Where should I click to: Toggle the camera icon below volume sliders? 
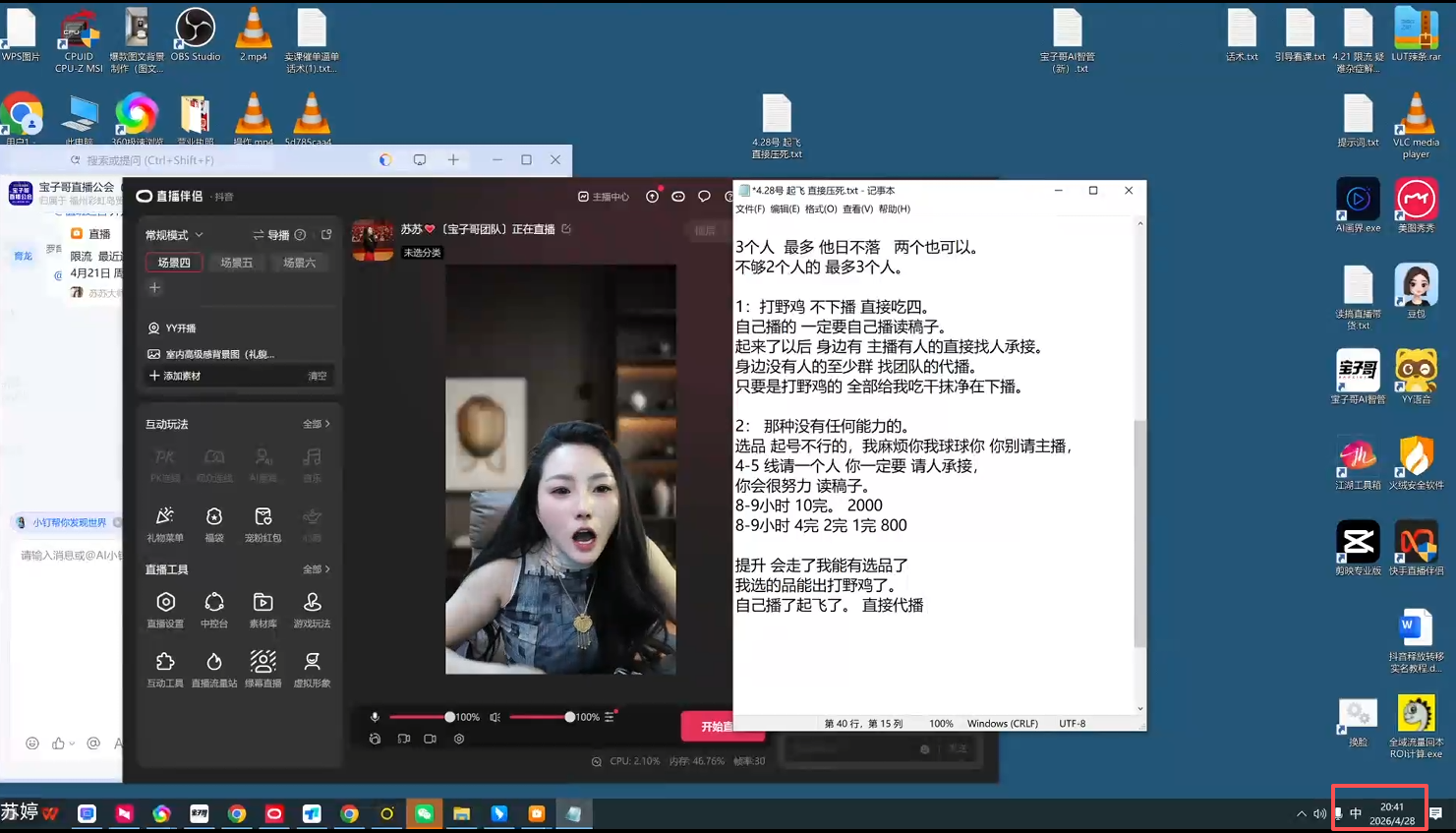point(430,739)
